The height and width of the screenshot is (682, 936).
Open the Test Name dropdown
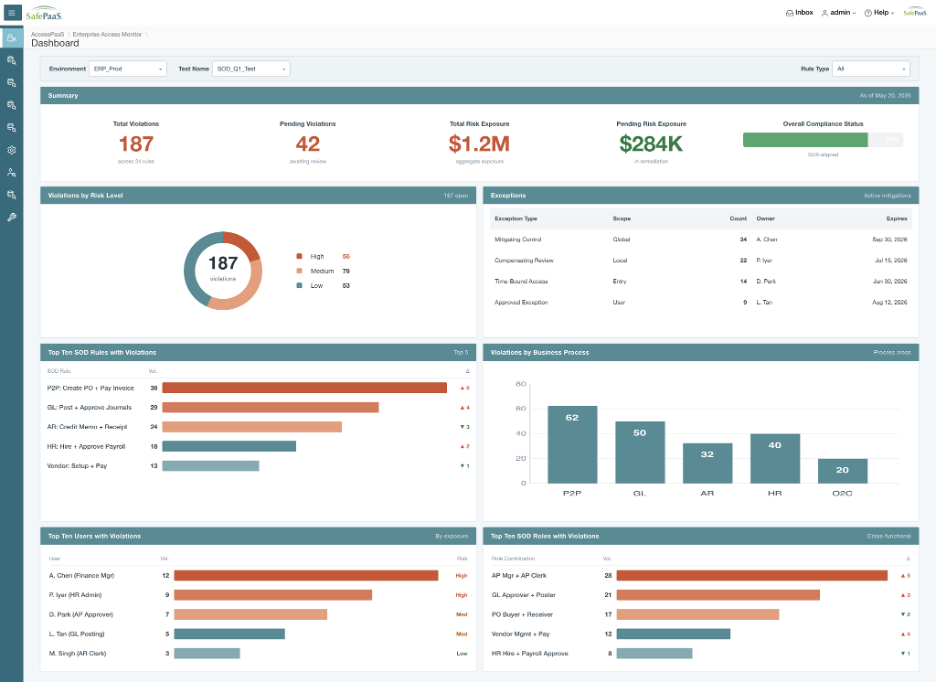(x=251, y=69)
